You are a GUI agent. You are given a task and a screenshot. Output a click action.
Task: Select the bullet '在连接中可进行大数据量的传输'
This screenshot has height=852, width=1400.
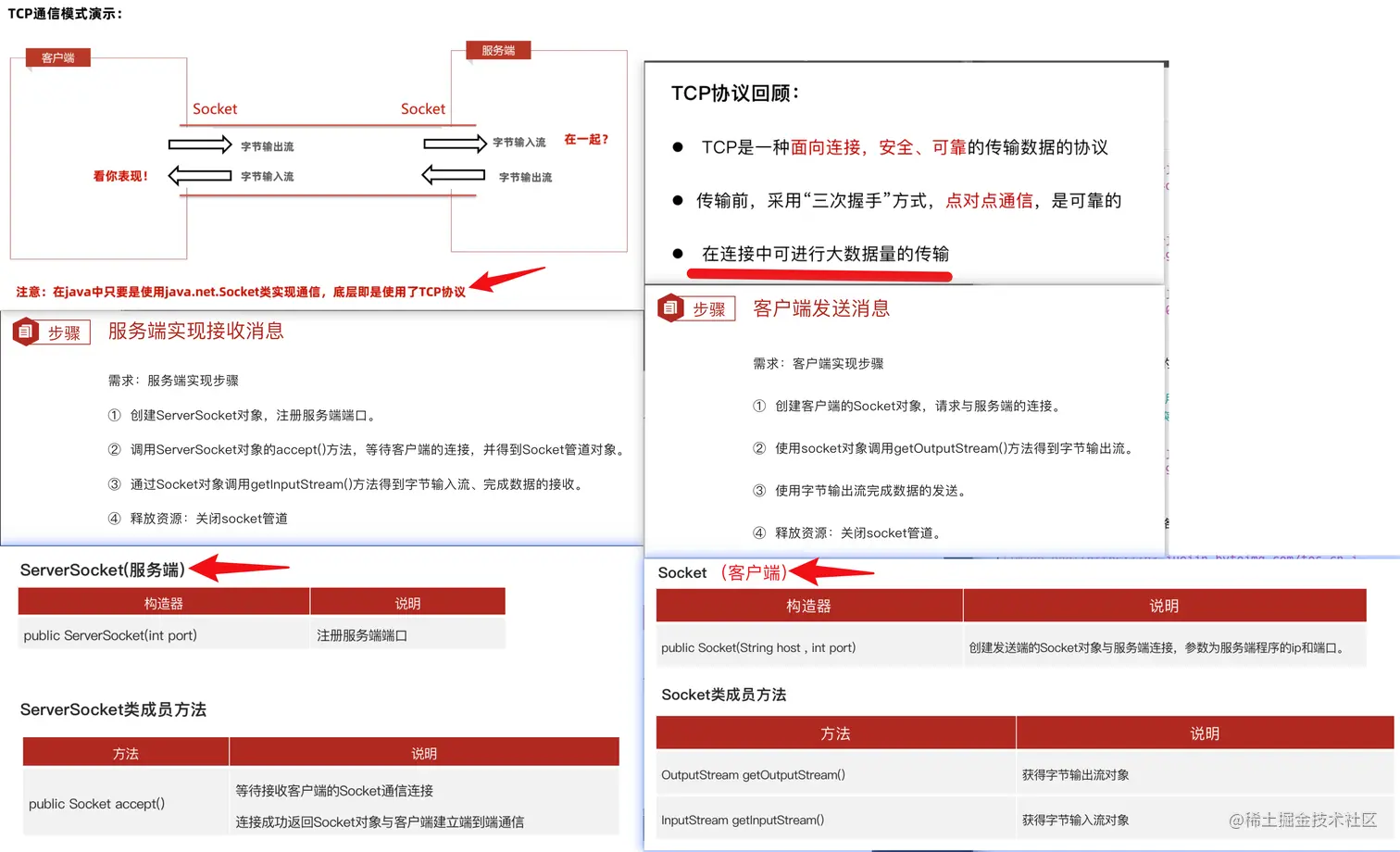825,254
